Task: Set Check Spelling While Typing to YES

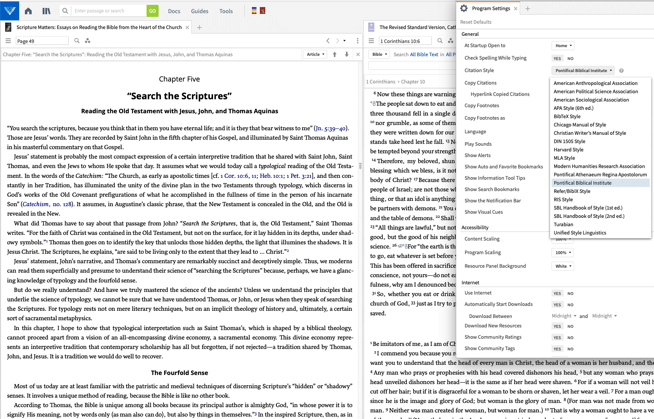Action: click(x=557, y=58)
